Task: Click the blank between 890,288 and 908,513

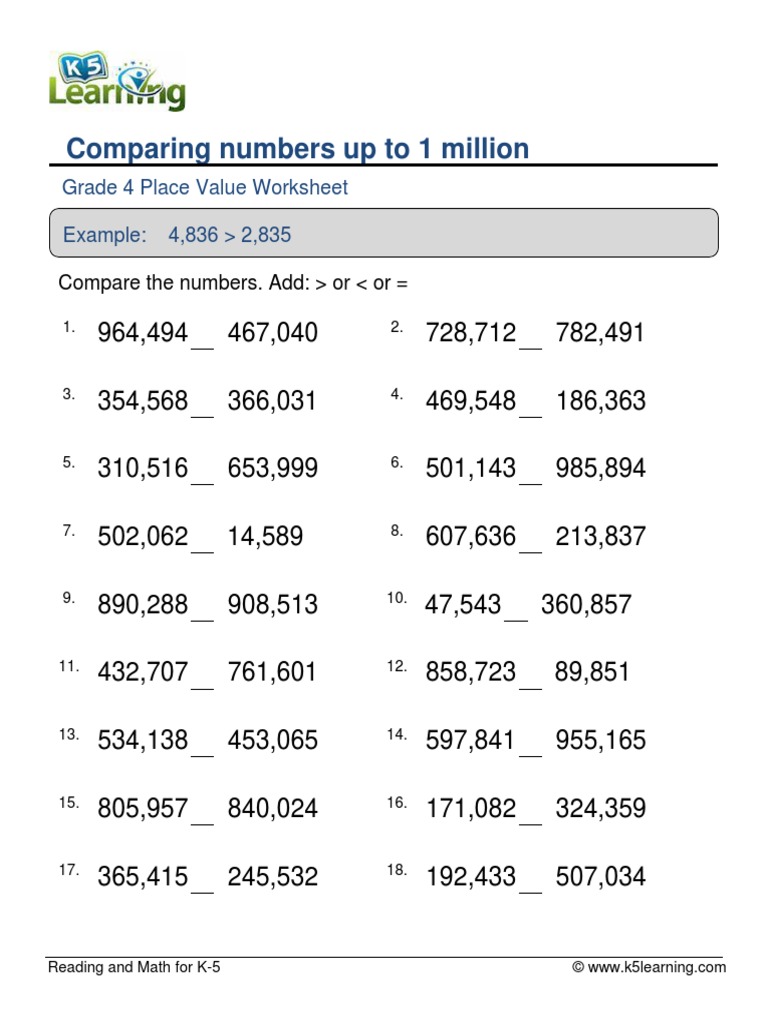Action: tap(202, 612)
